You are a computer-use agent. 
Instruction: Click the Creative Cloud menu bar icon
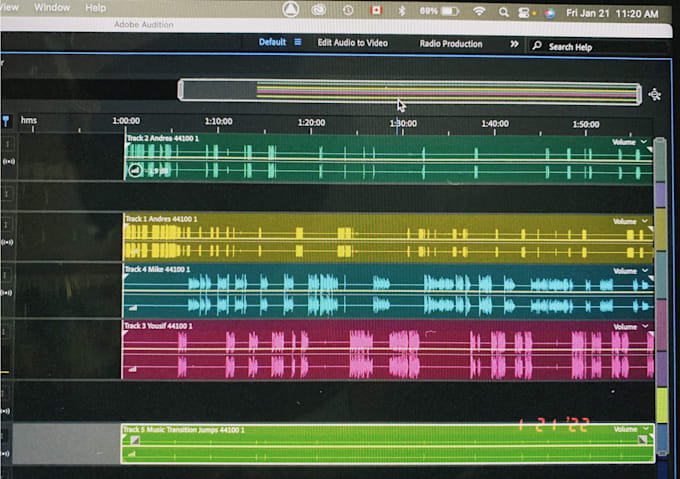(x=319, y=10)
